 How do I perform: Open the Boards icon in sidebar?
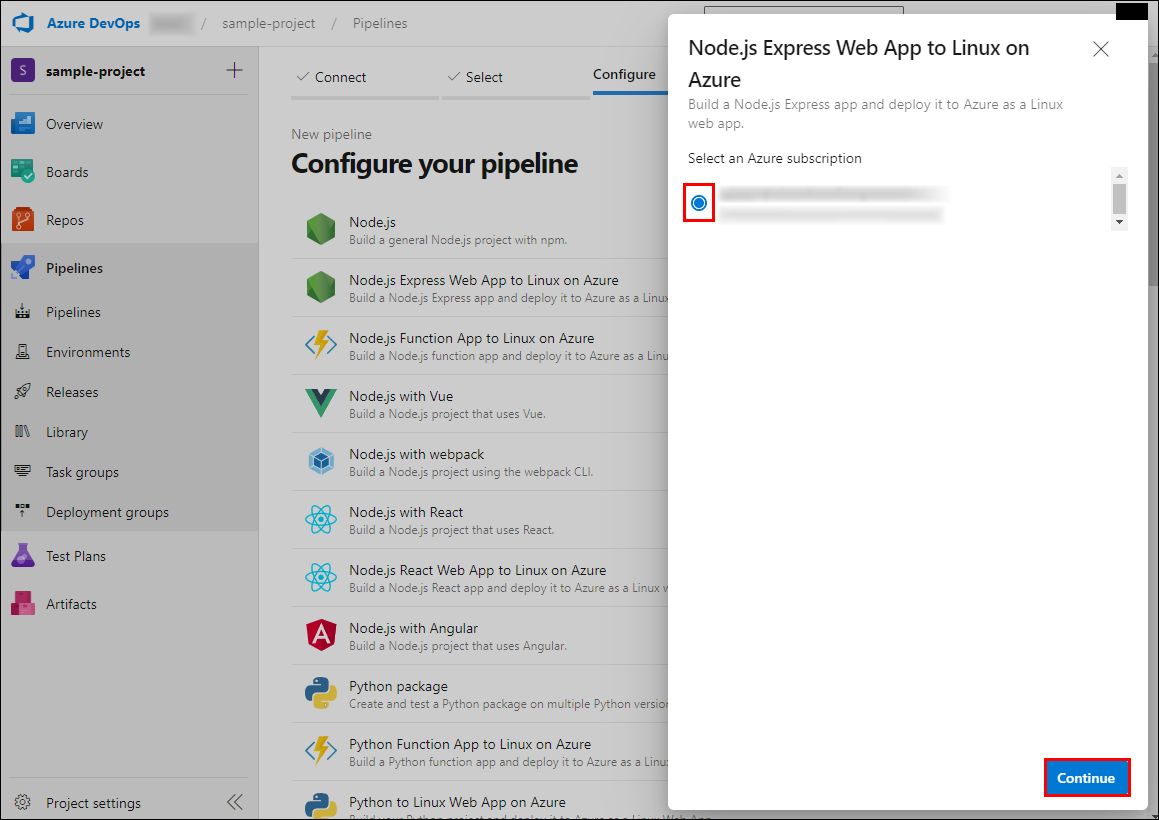tap(23, 172)
